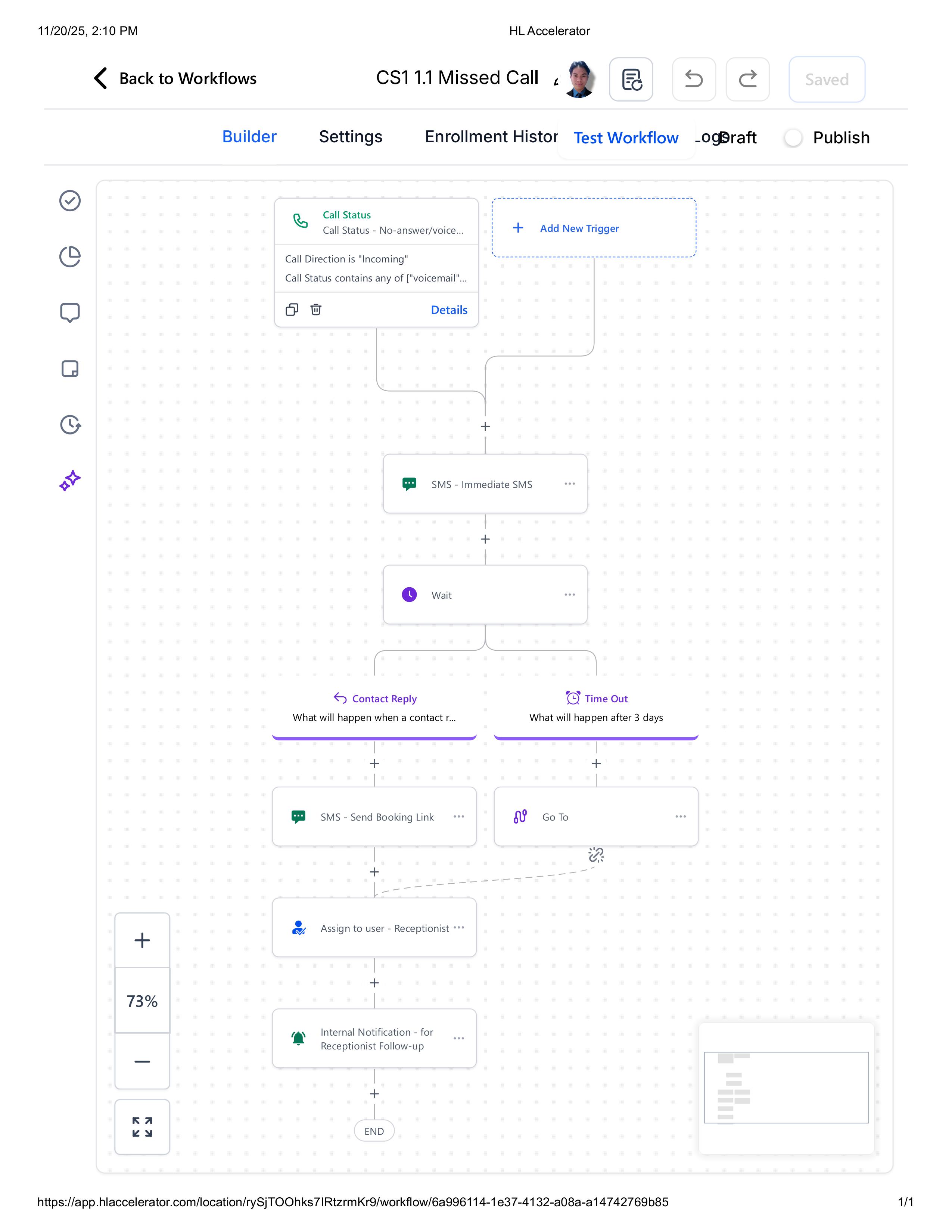Click the undo arrow button

(x=694, y=79)
